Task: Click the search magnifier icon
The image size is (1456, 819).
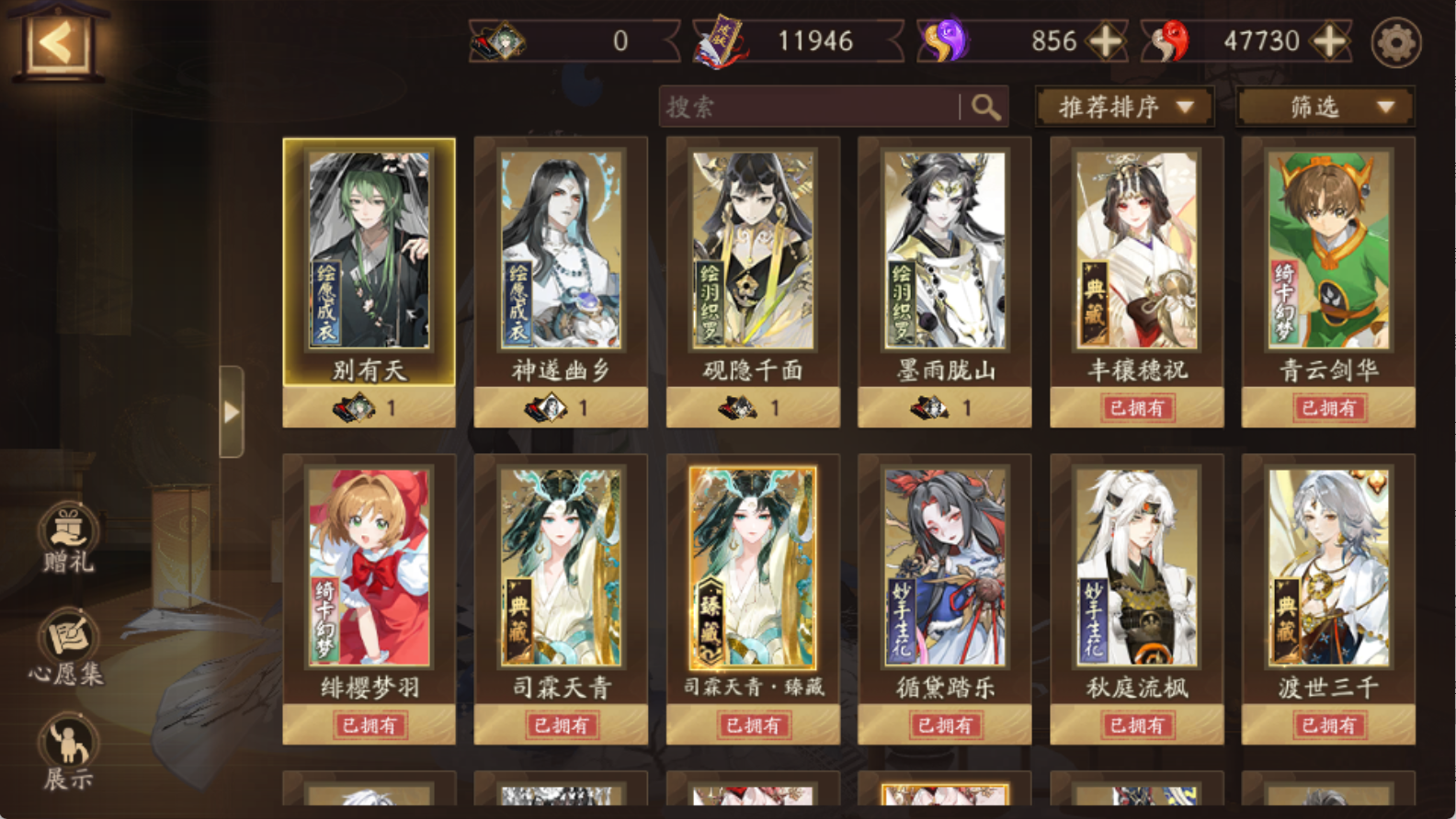Action: pyautogui.click(x=985, y=108)
